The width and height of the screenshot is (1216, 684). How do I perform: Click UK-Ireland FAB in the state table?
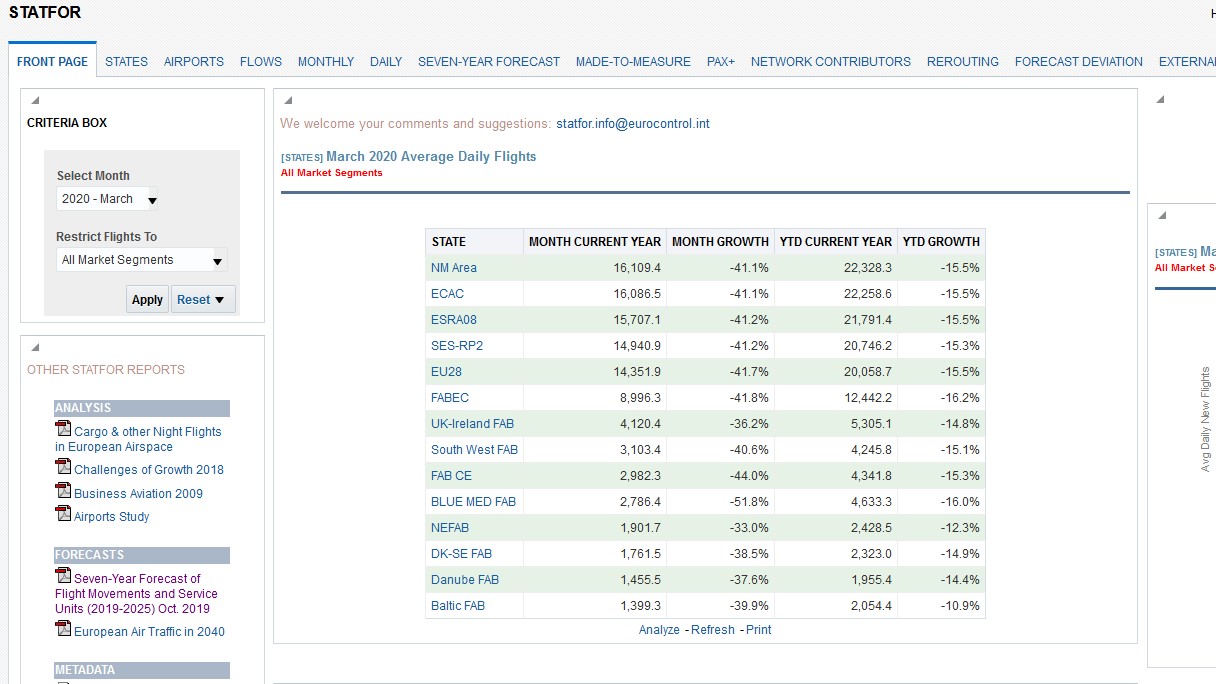[x=473, y=424]
